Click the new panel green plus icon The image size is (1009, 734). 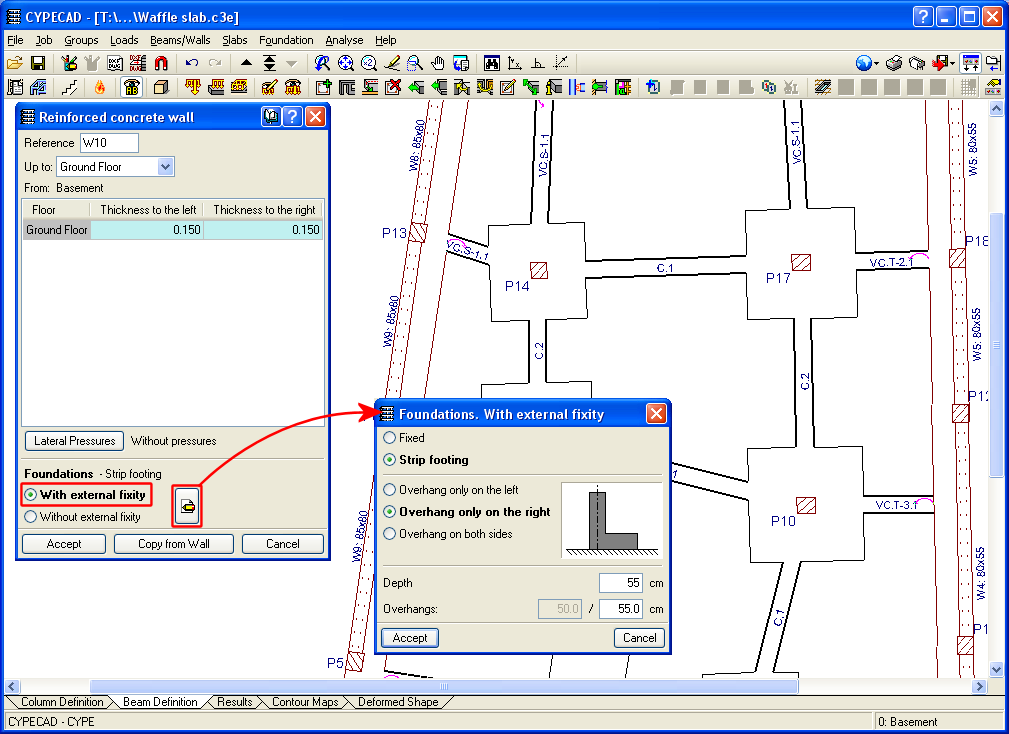[x=323, y=87]
